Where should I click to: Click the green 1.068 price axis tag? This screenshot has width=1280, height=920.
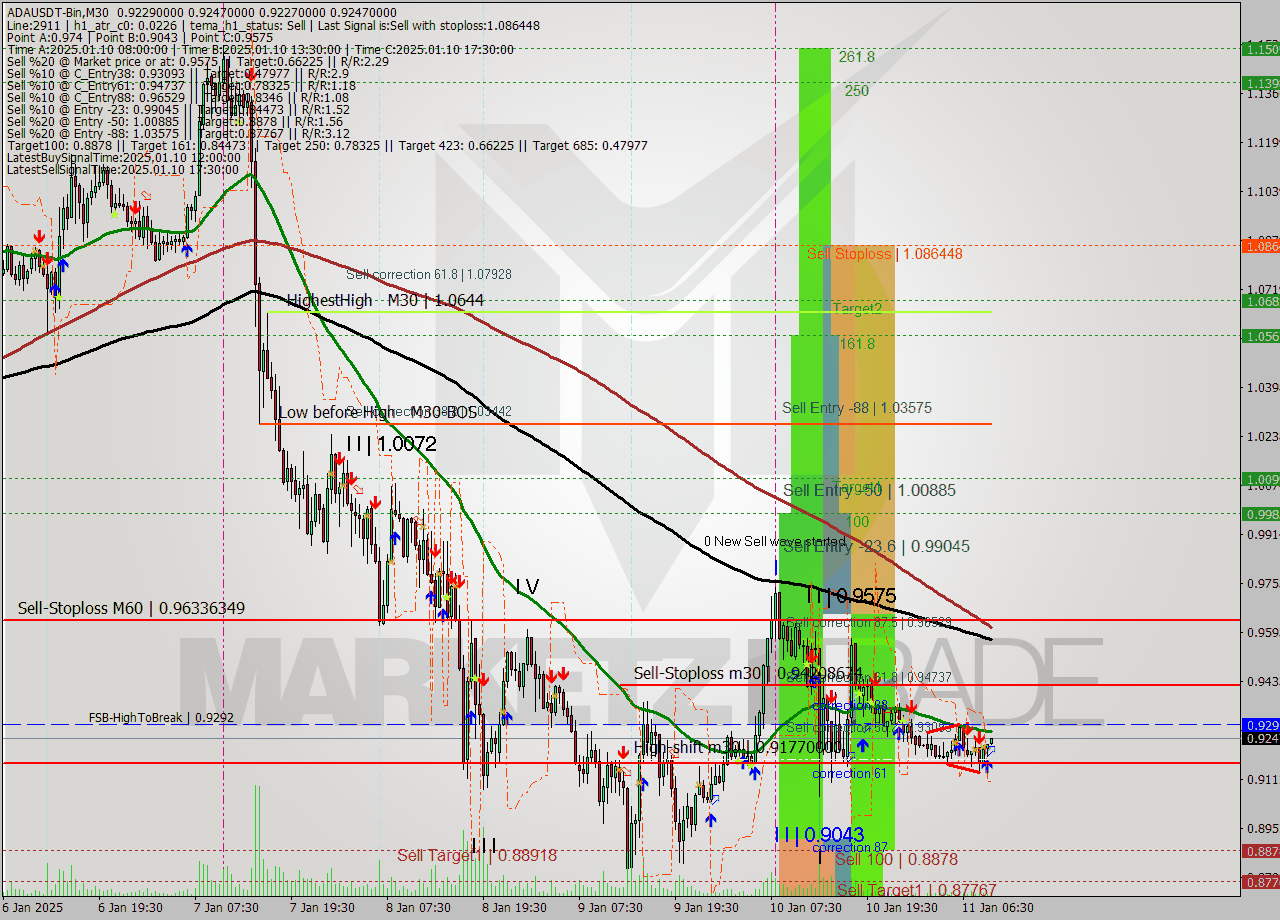(1260, 300)
